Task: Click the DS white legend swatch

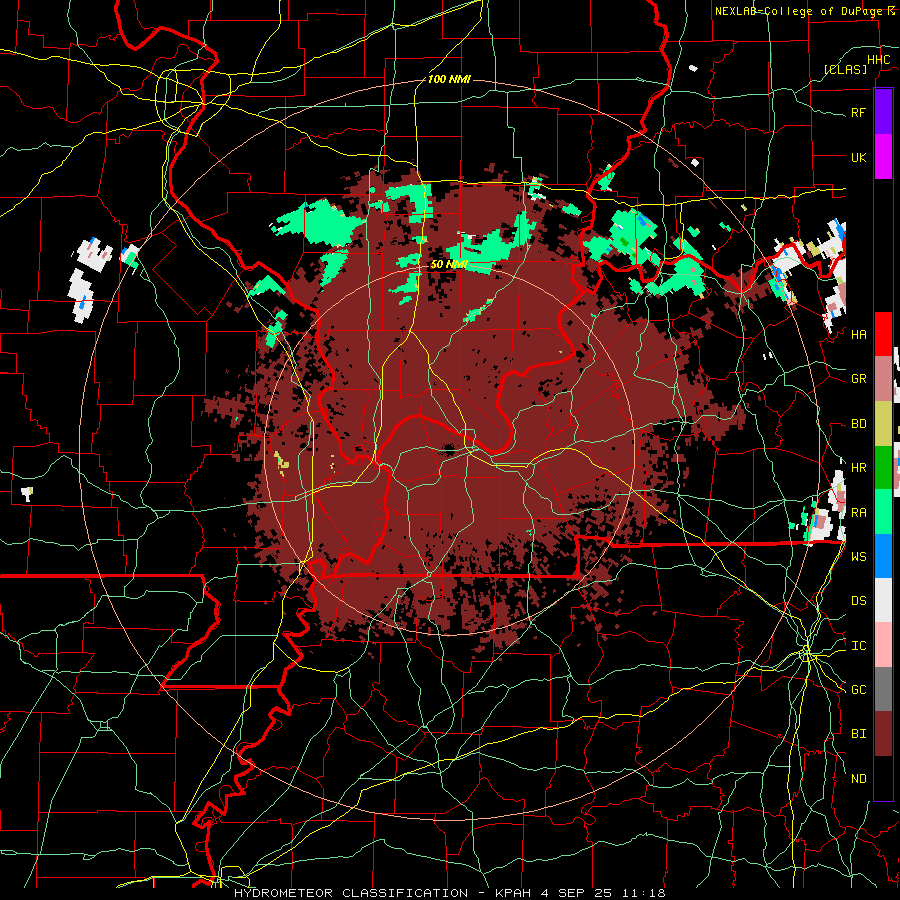Action: tap(883, 600)
